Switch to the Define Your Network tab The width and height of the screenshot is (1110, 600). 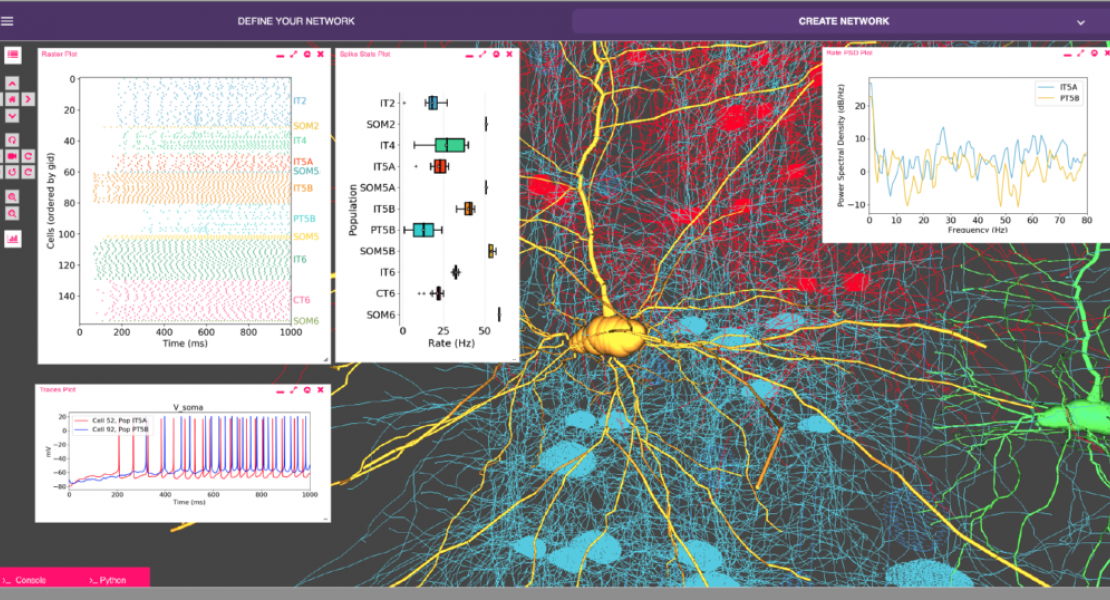tap(296, 21)
